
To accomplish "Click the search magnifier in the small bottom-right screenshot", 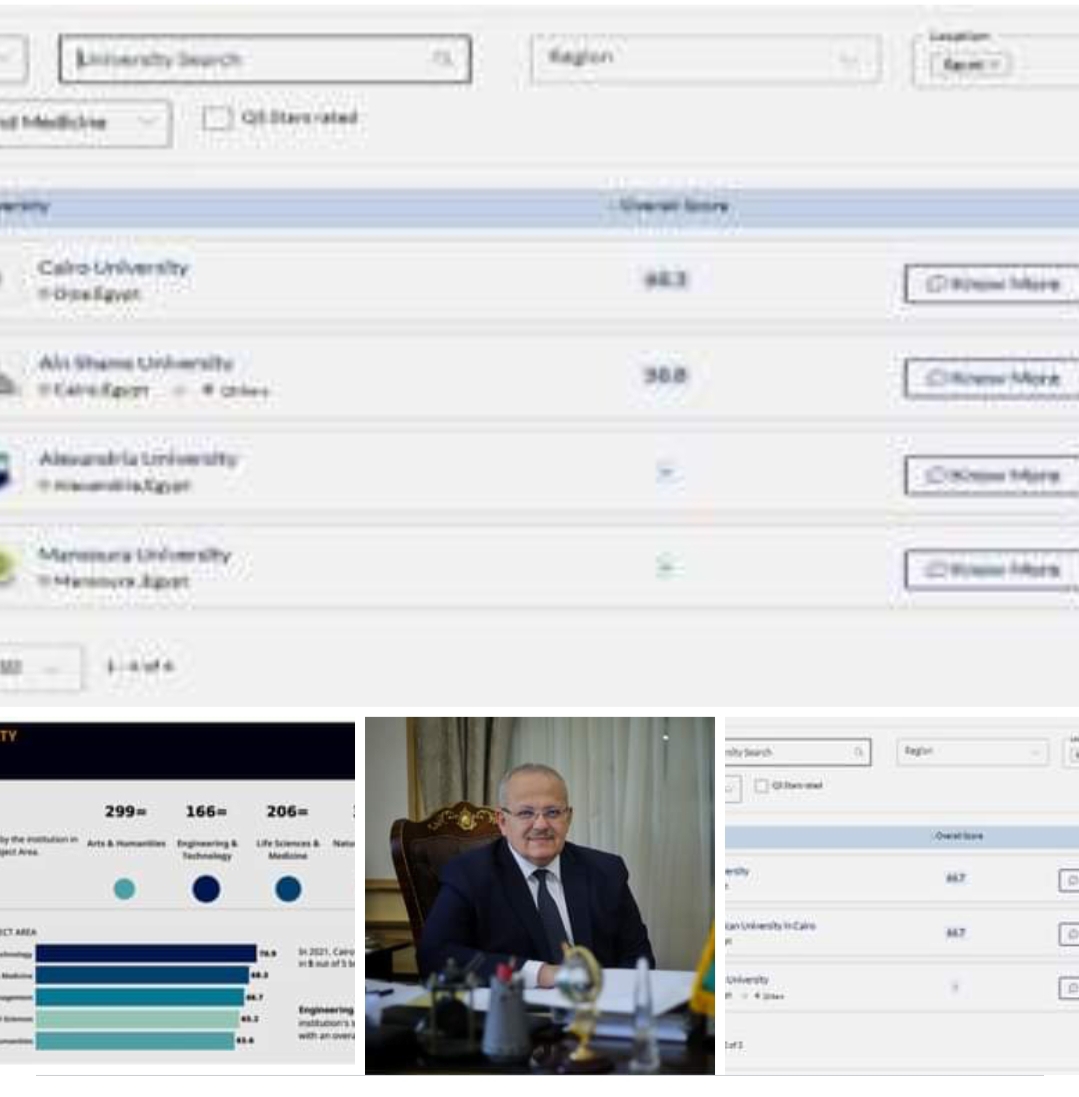I will (858, 751).
